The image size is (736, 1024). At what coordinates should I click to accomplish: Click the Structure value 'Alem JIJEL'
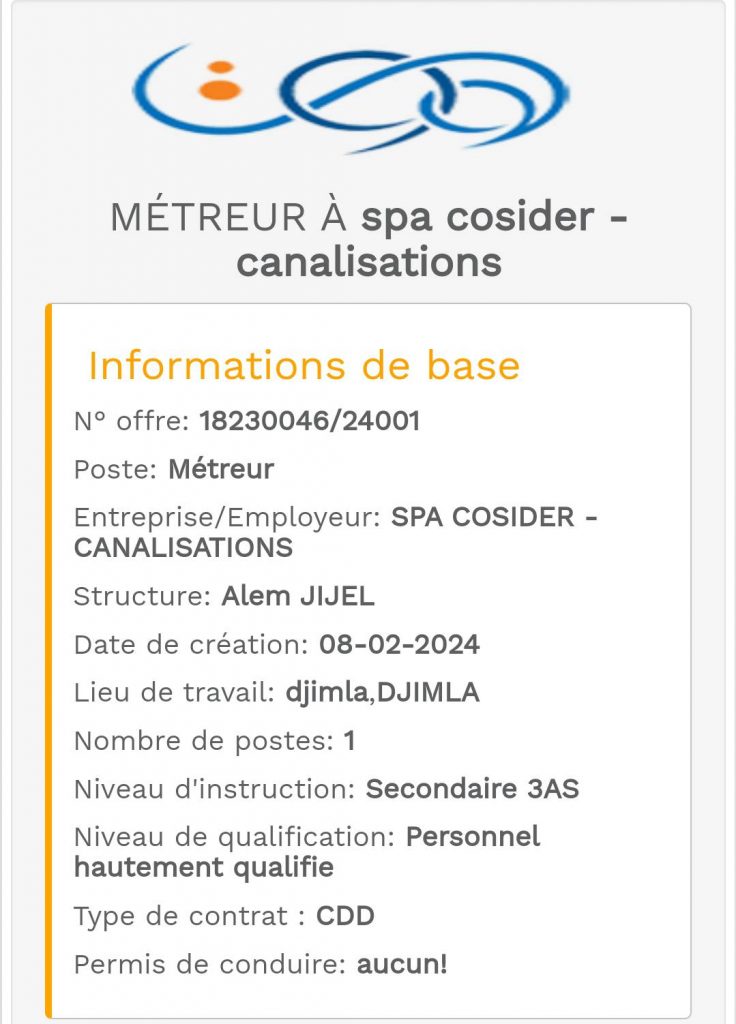coord(298,596)
